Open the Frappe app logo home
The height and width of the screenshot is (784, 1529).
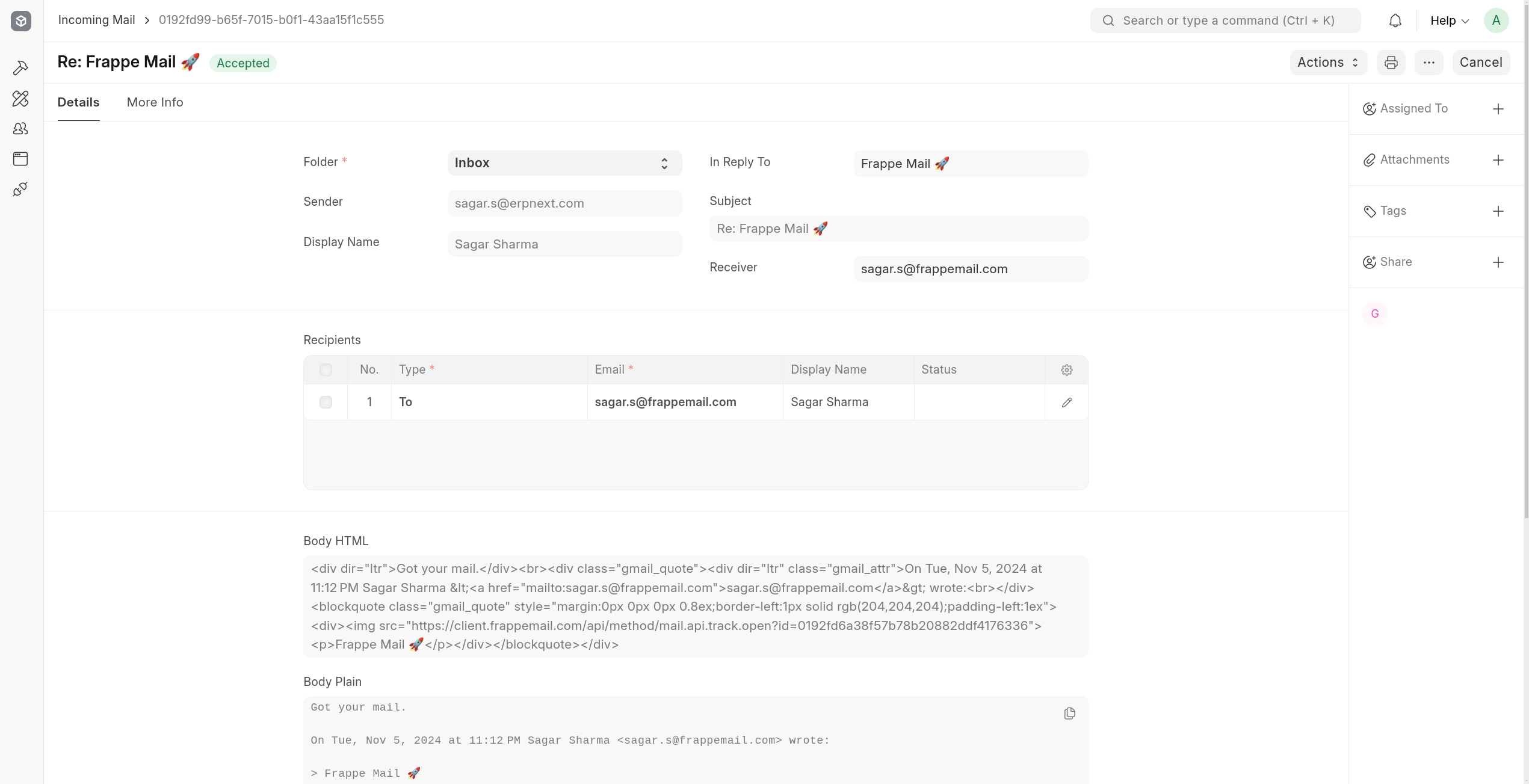tap(21, 21)
